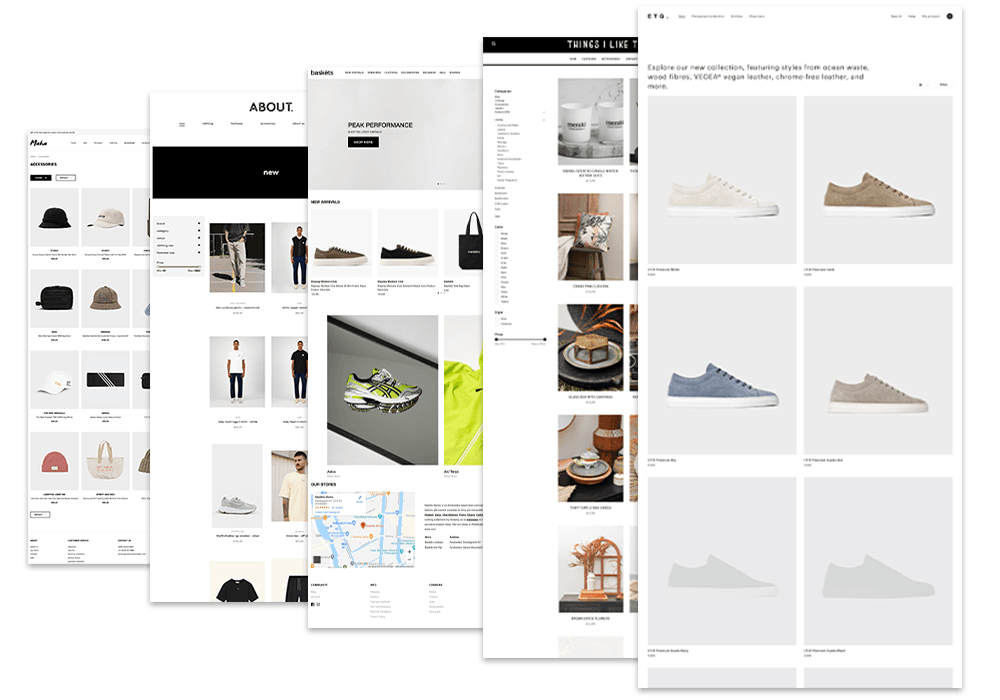The width and height of the screenshot is (1000, 700).
Task: Open the plaid bucket hat on Maha
Action: [x=105, y=298]
